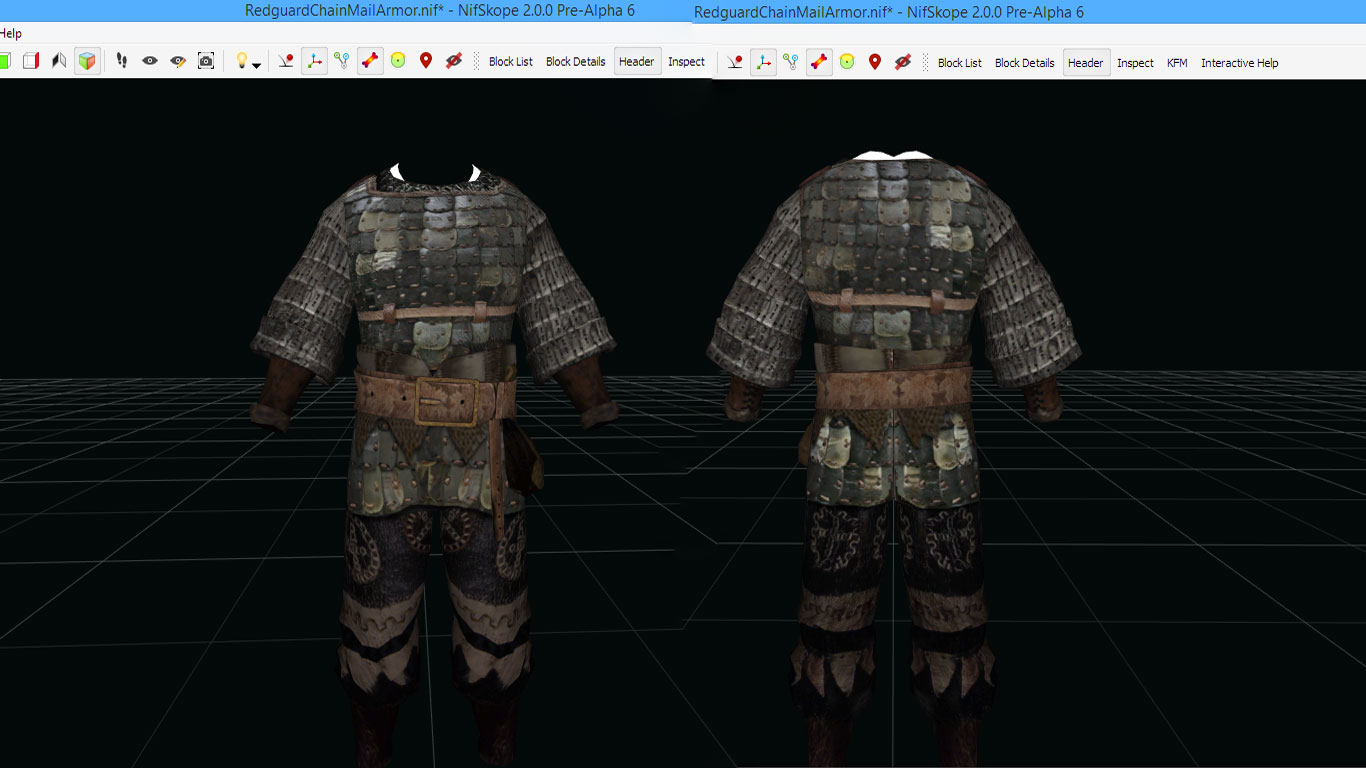Viewport: 1366px width, 768px height.
Task: Click the plain eye view icon
Action: click(x=150, y=61)
